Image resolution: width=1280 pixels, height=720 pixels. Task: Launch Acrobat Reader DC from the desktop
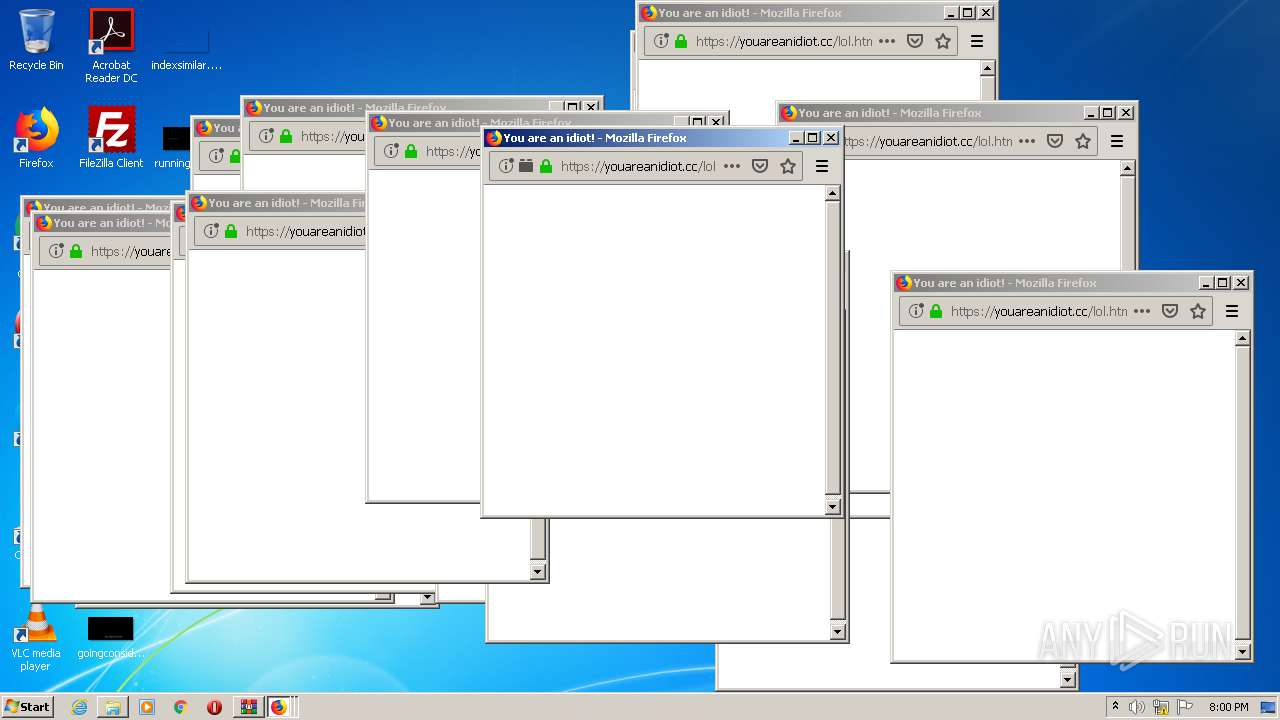111,46
